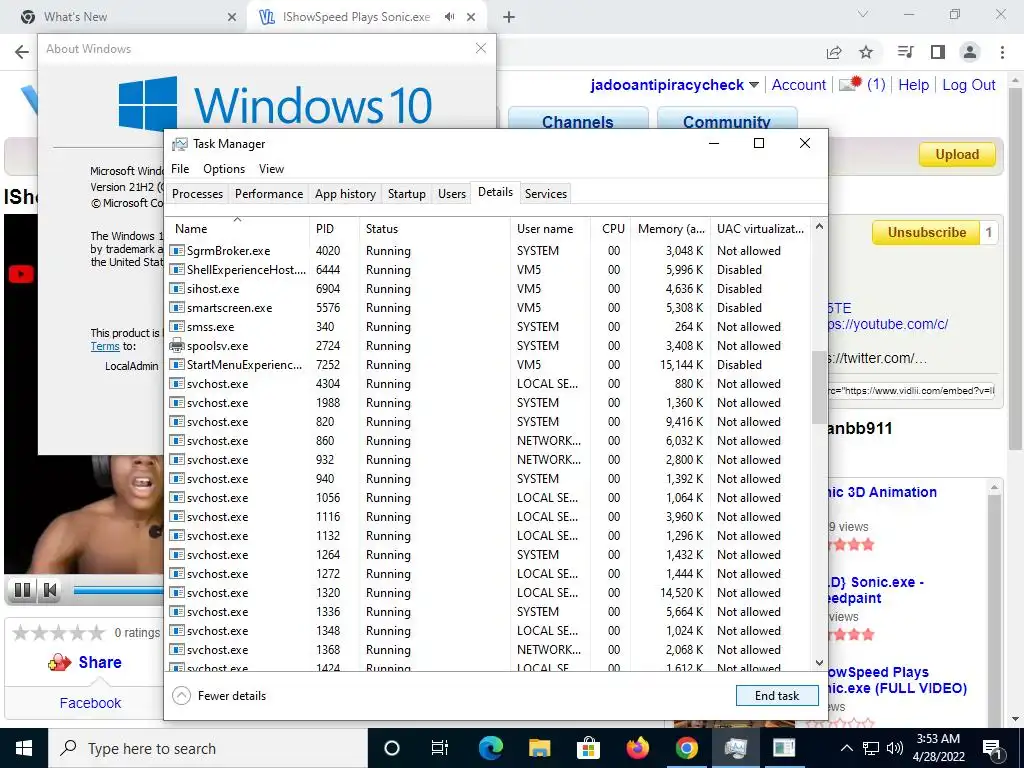The width and height of the screenshot is (1024, 768).
Task: Open Chrome profile avatar
Action: point(970,52)
